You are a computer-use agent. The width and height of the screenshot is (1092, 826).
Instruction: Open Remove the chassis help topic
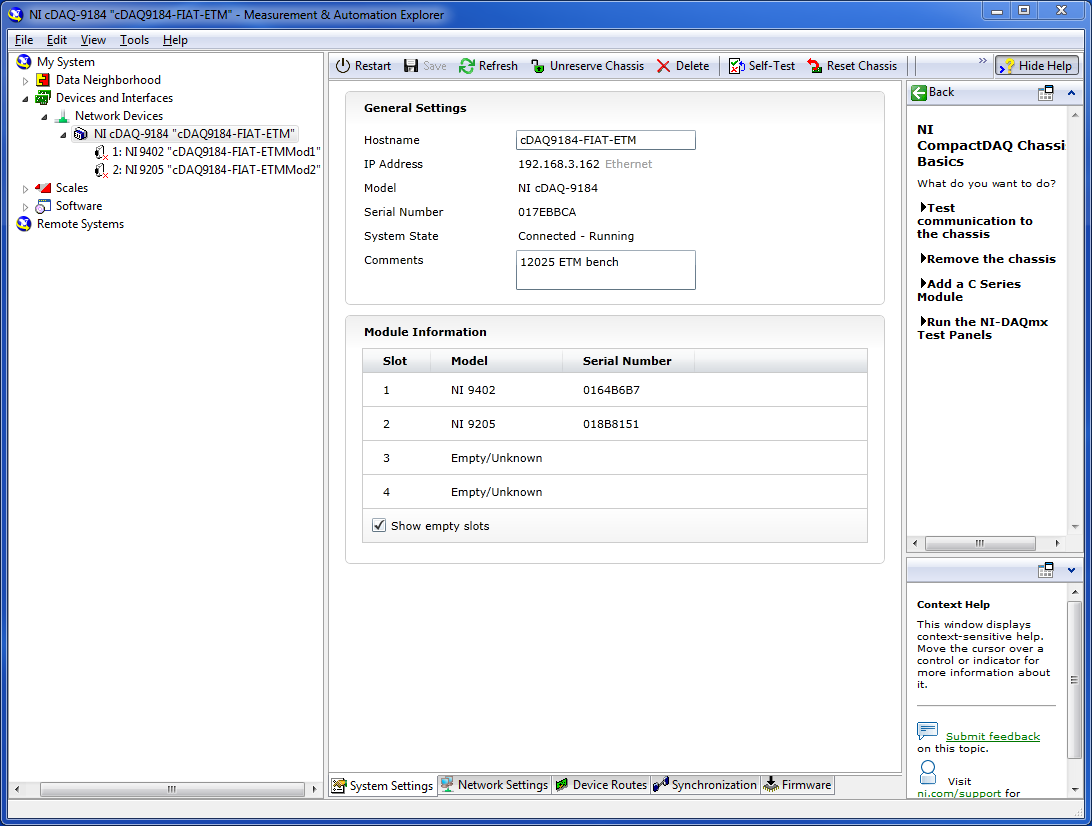[988, 259]
